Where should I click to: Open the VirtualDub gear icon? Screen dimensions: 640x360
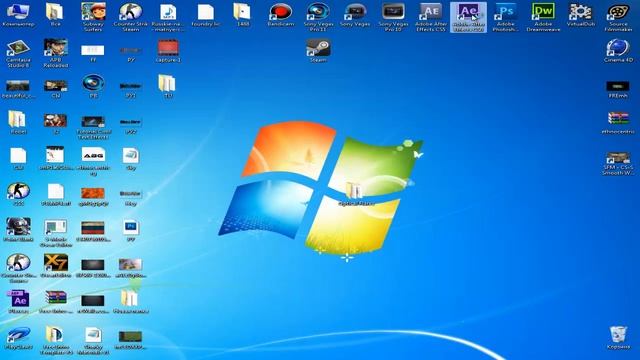pos(580,15)
